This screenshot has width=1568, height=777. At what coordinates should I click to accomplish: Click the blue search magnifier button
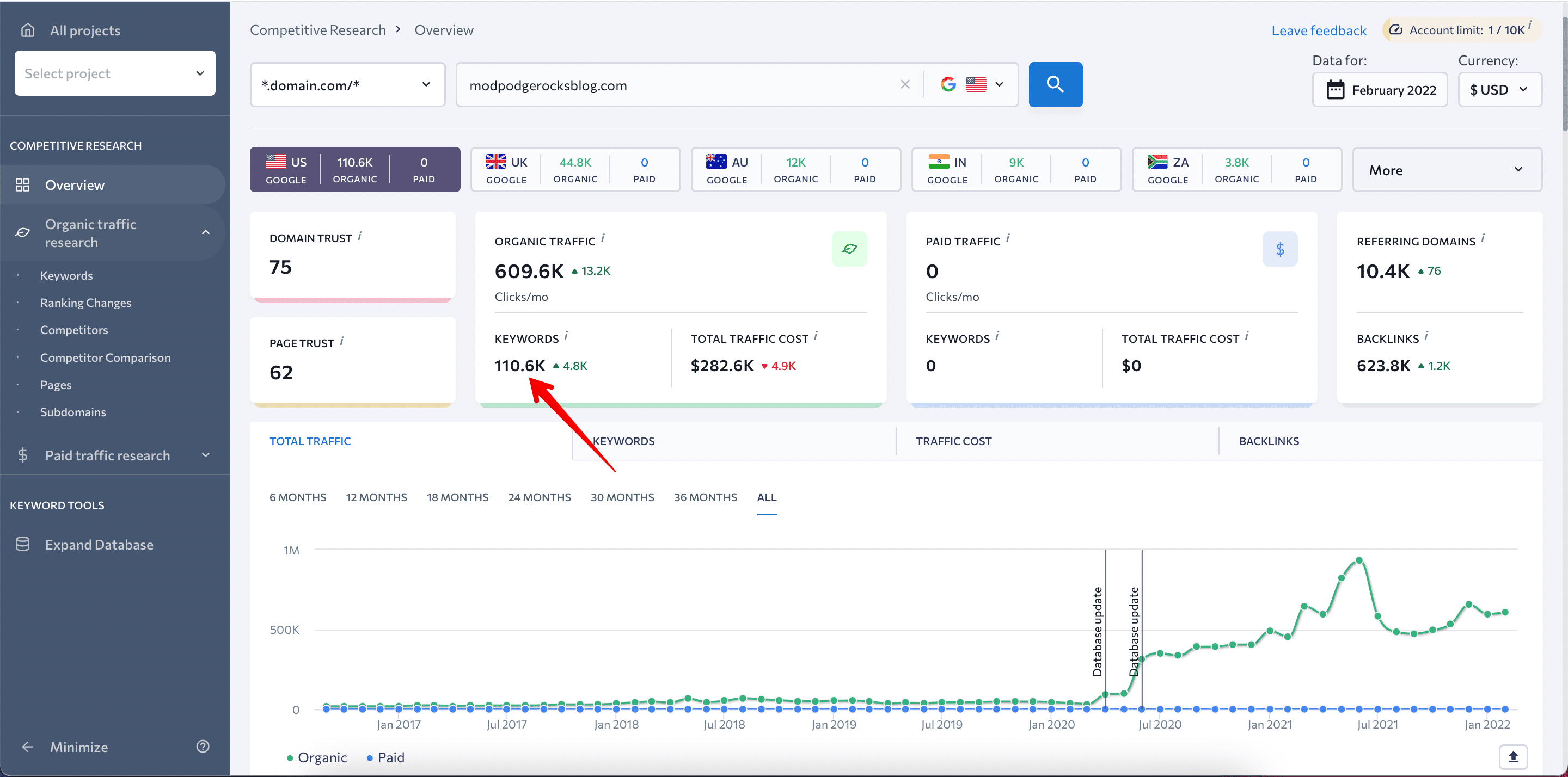click(x=1055, y=84)
